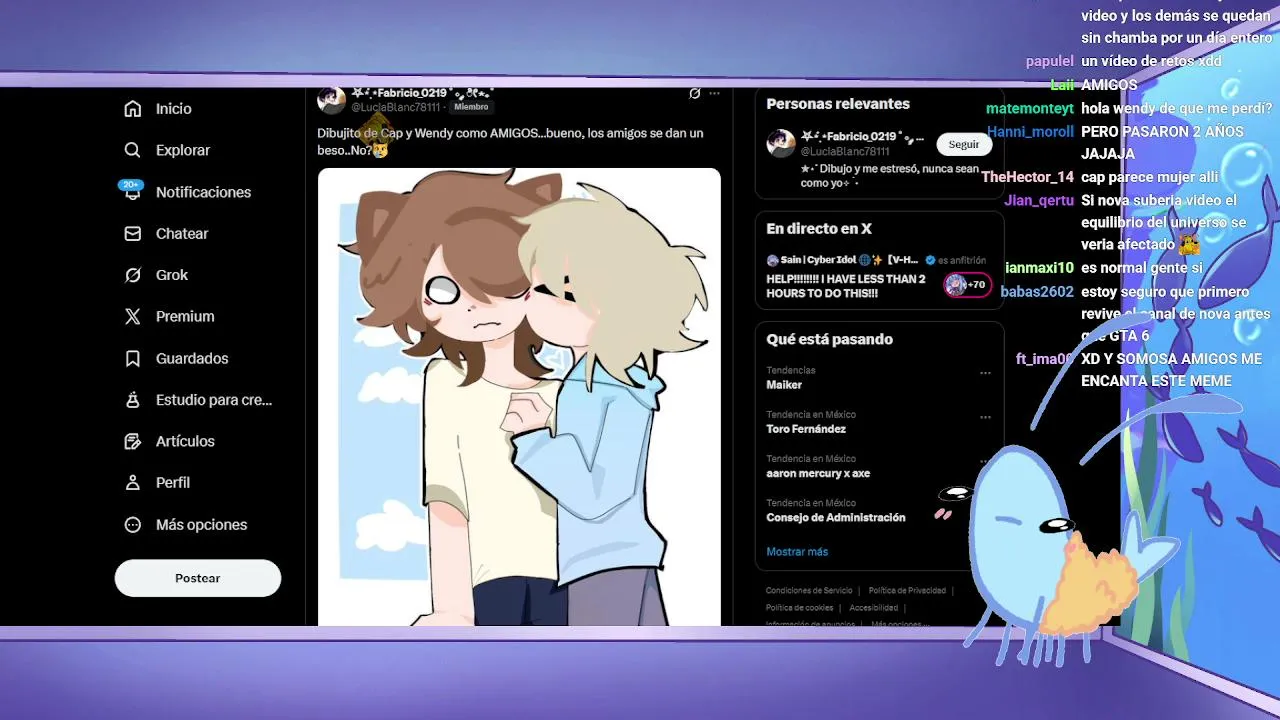1280x720 pixels.
Task: Click chat username babas2602
Action: click(x=1037, y=292)
